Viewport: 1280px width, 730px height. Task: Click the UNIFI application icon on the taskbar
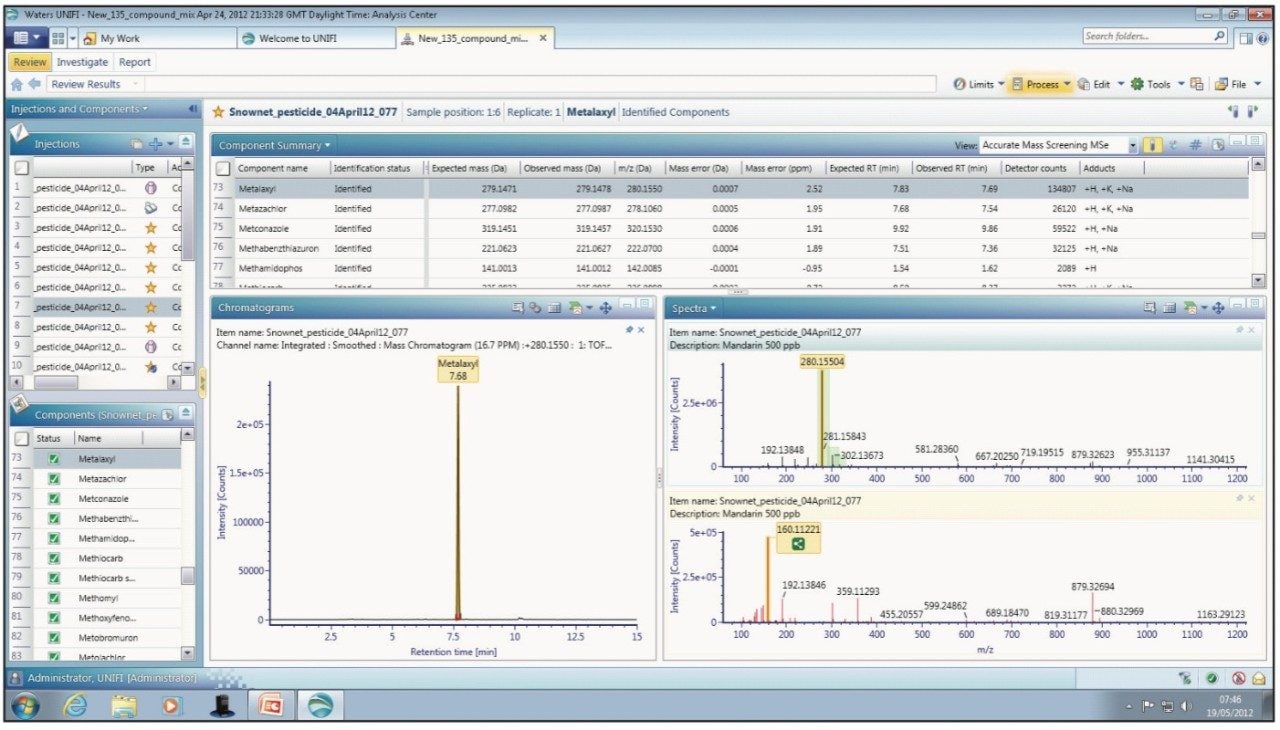coord(320,705)
